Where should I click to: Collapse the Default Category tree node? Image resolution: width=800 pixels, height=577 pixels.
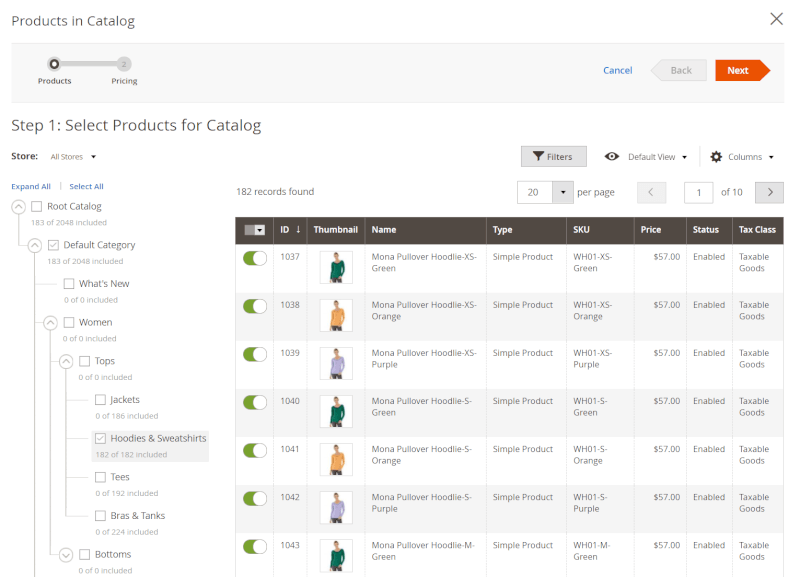point(35,245)
